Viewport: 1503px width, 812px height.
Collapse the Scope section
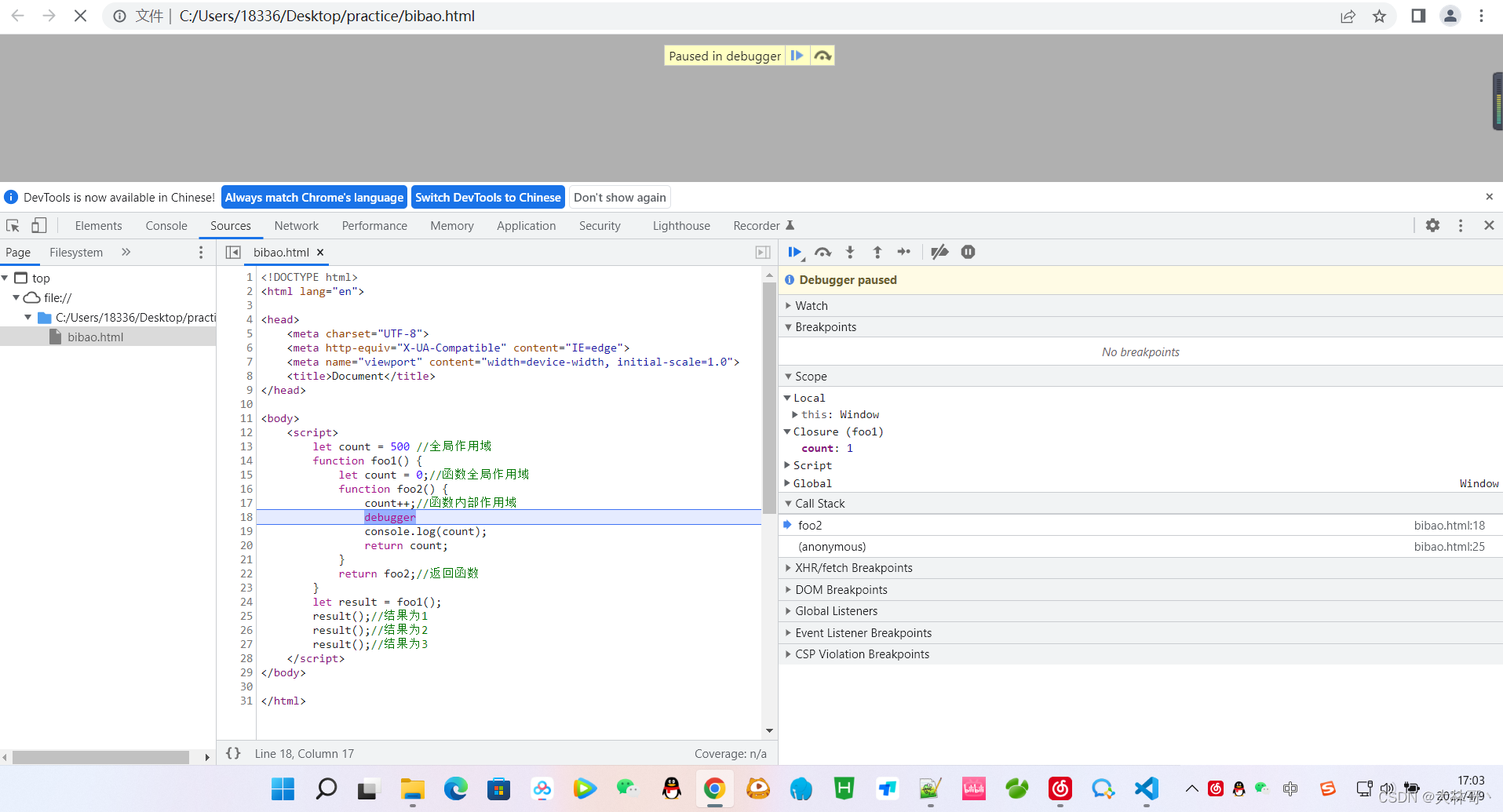tap(1140, 377)
